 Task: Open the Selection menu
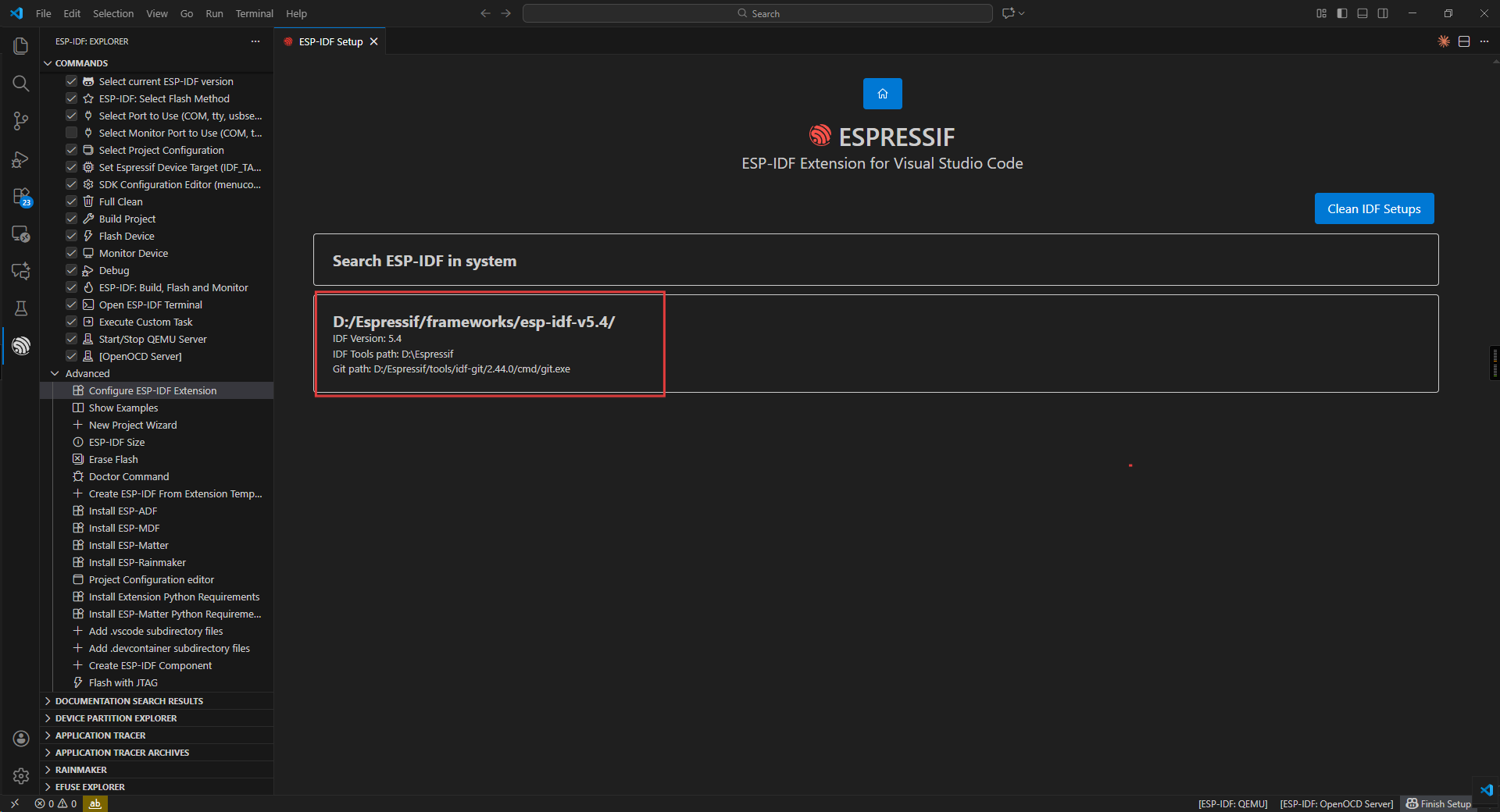pos(113,13)
